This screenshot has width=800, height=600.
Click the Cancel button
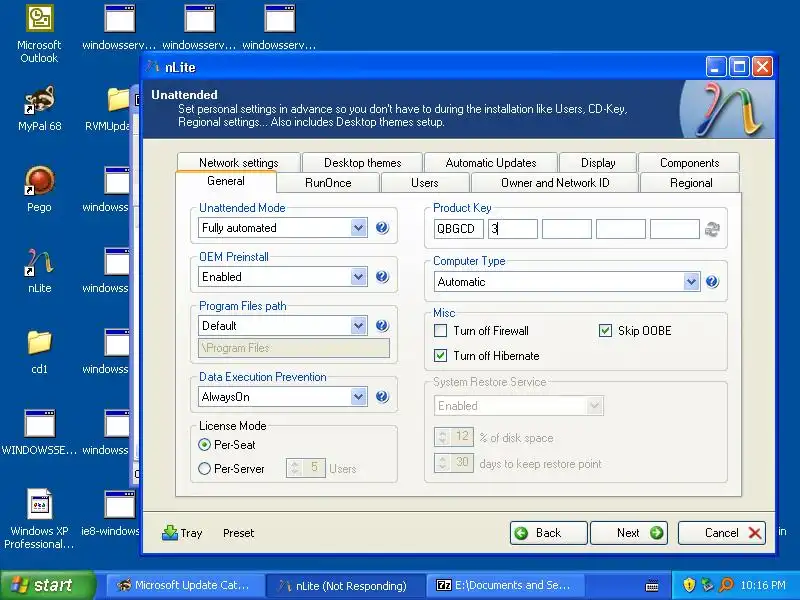(x=721, y=533)
